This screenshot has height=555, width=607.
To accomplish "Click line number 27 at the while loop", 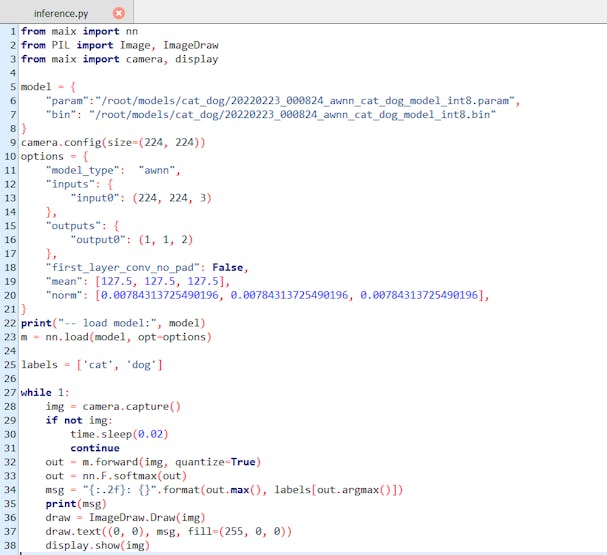I will [x=10, y=393].
